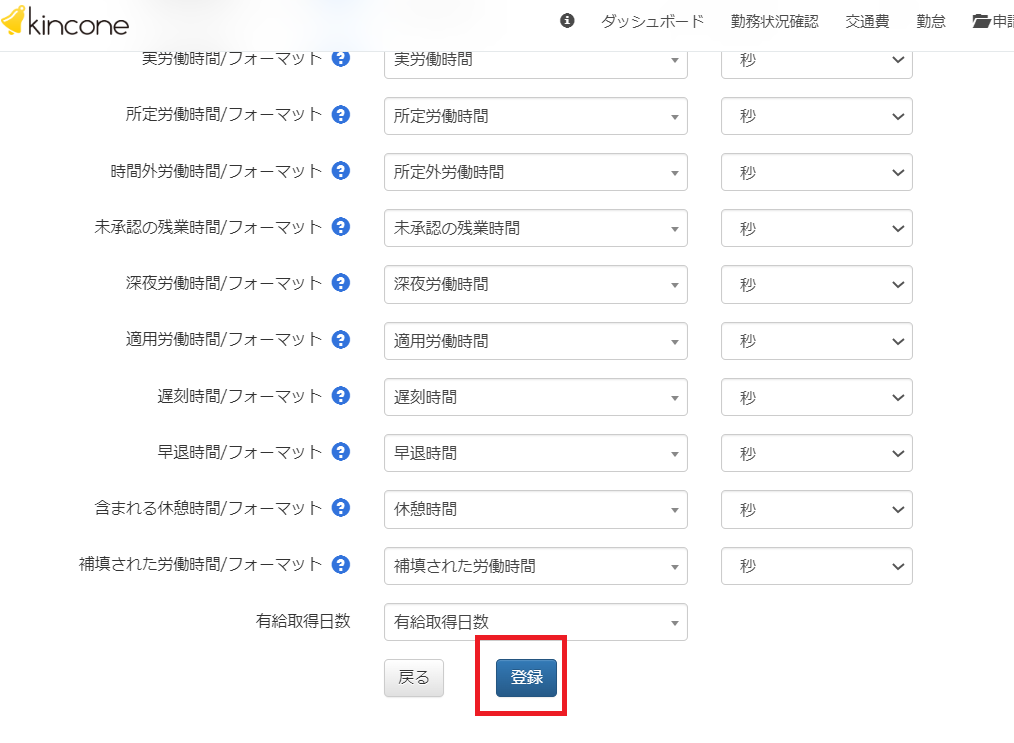Viewport: 1014px width, 743px height.
Task: Open the 申請 folder menu
Action: tap(993, 21)
